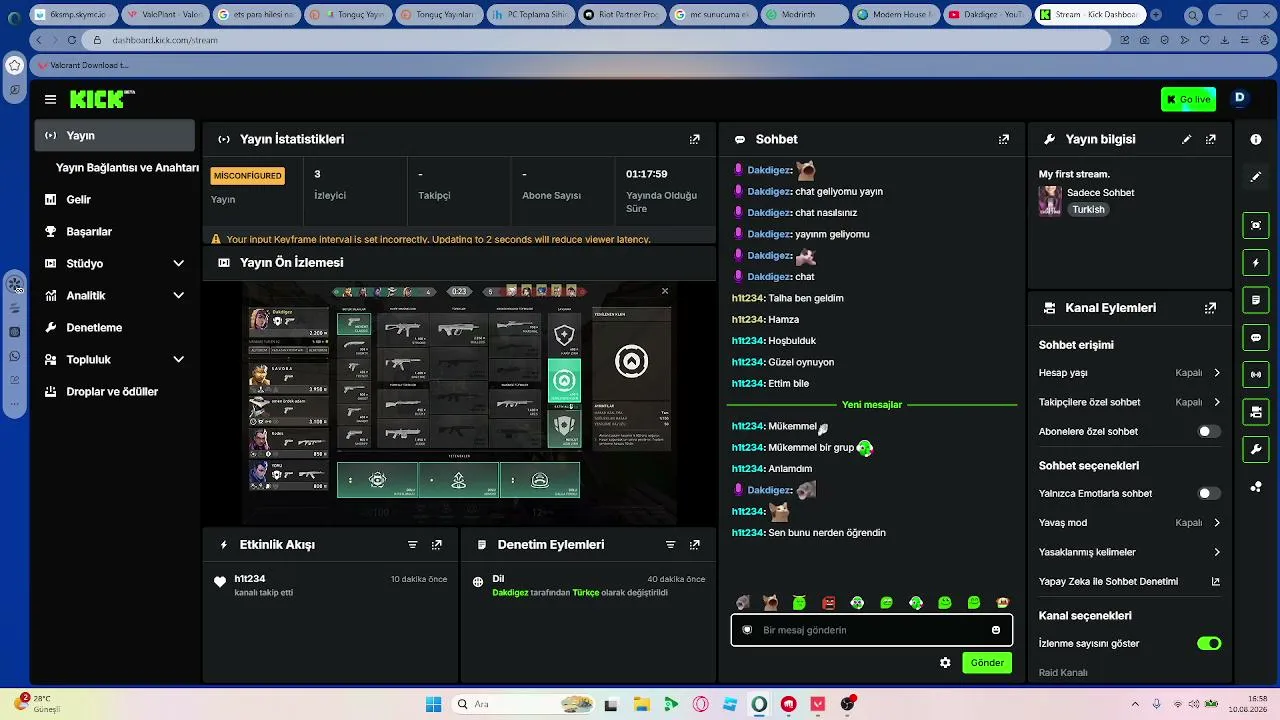1280x720 pixels.
Task: Open File Explorer from taskbar
Action: (x=641, y=704)
